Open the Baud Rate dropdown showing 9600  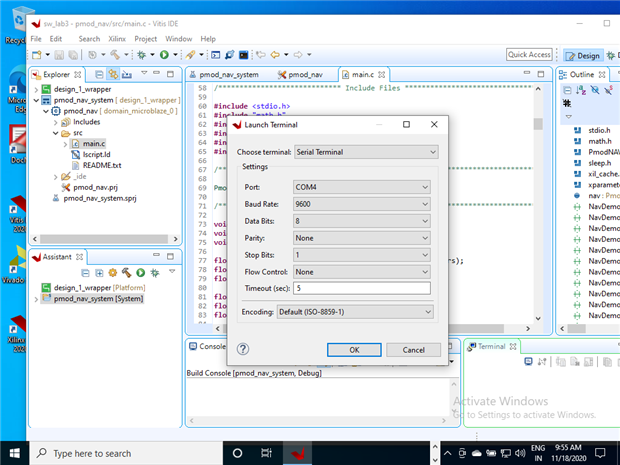tap(361, 204)
